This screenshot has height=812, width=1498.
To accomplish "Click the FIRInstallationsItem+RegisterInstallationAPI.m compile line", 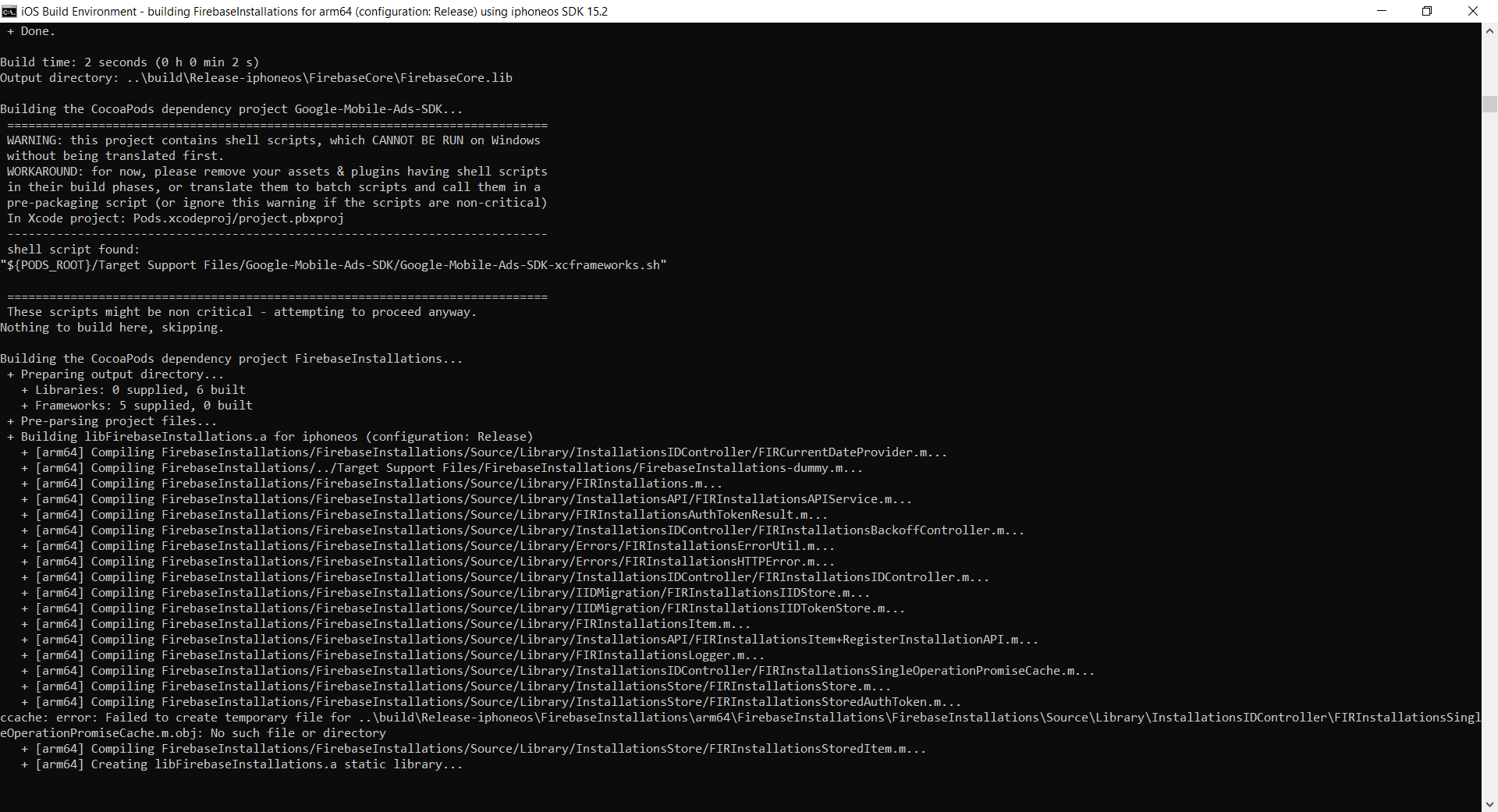I will point(530,640).
